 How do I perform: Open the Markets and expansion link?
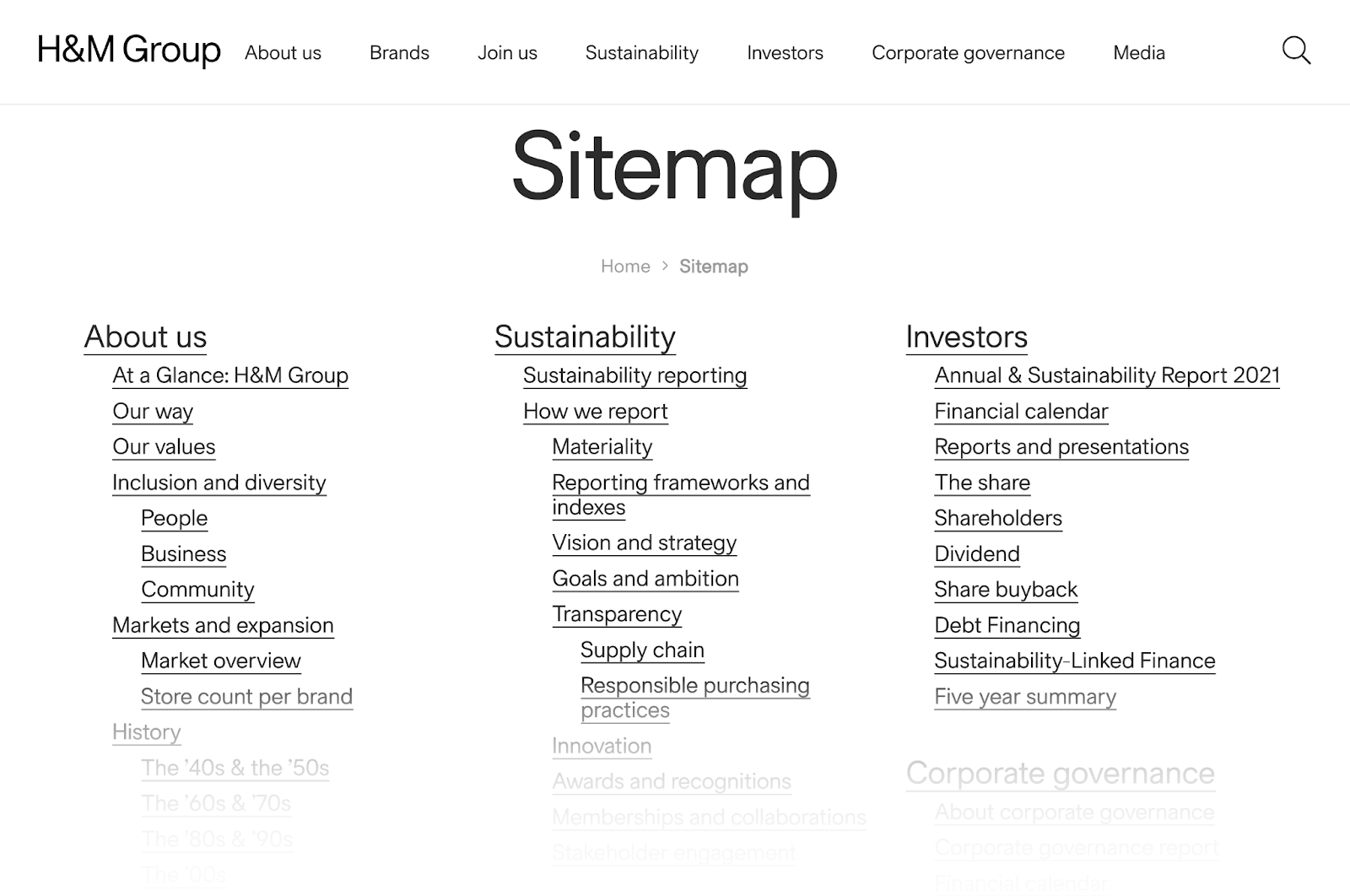point(222,625)
